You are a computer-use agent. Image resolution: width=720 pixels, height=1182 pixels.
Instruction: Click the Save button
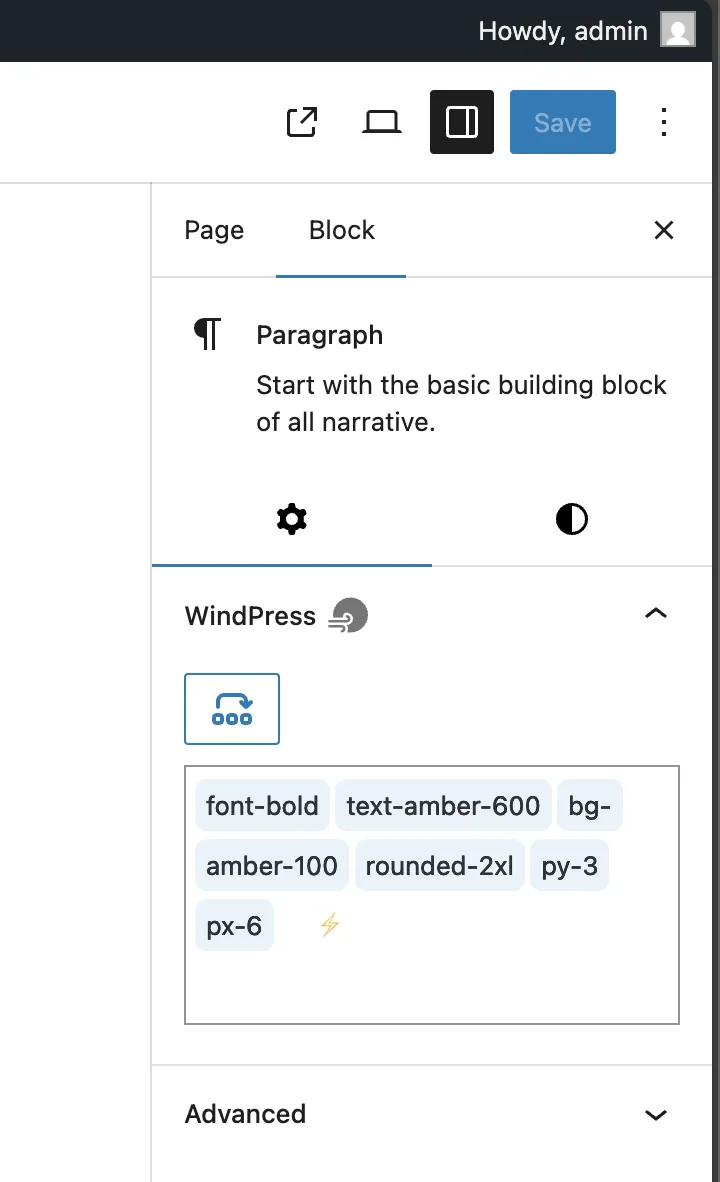(562, 121)
